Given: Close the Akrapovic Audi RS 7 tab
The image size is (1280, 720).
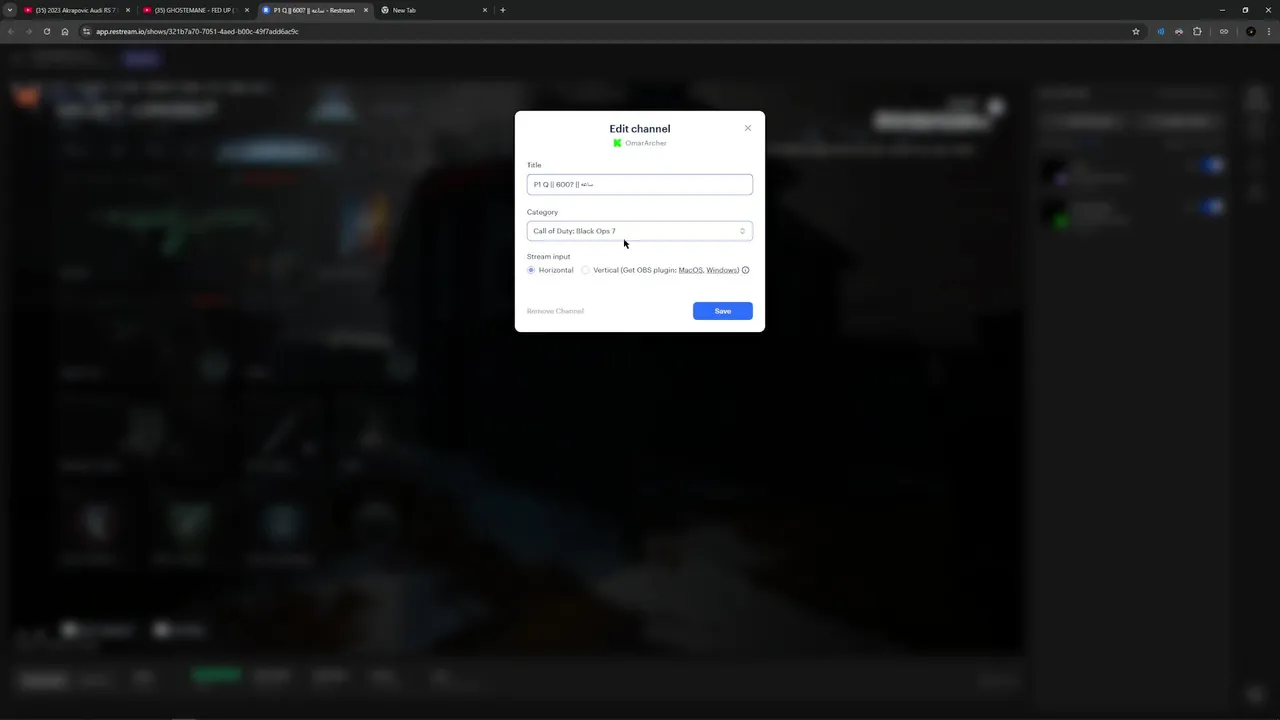Looking at the screenshot, I should click(128, 10).
